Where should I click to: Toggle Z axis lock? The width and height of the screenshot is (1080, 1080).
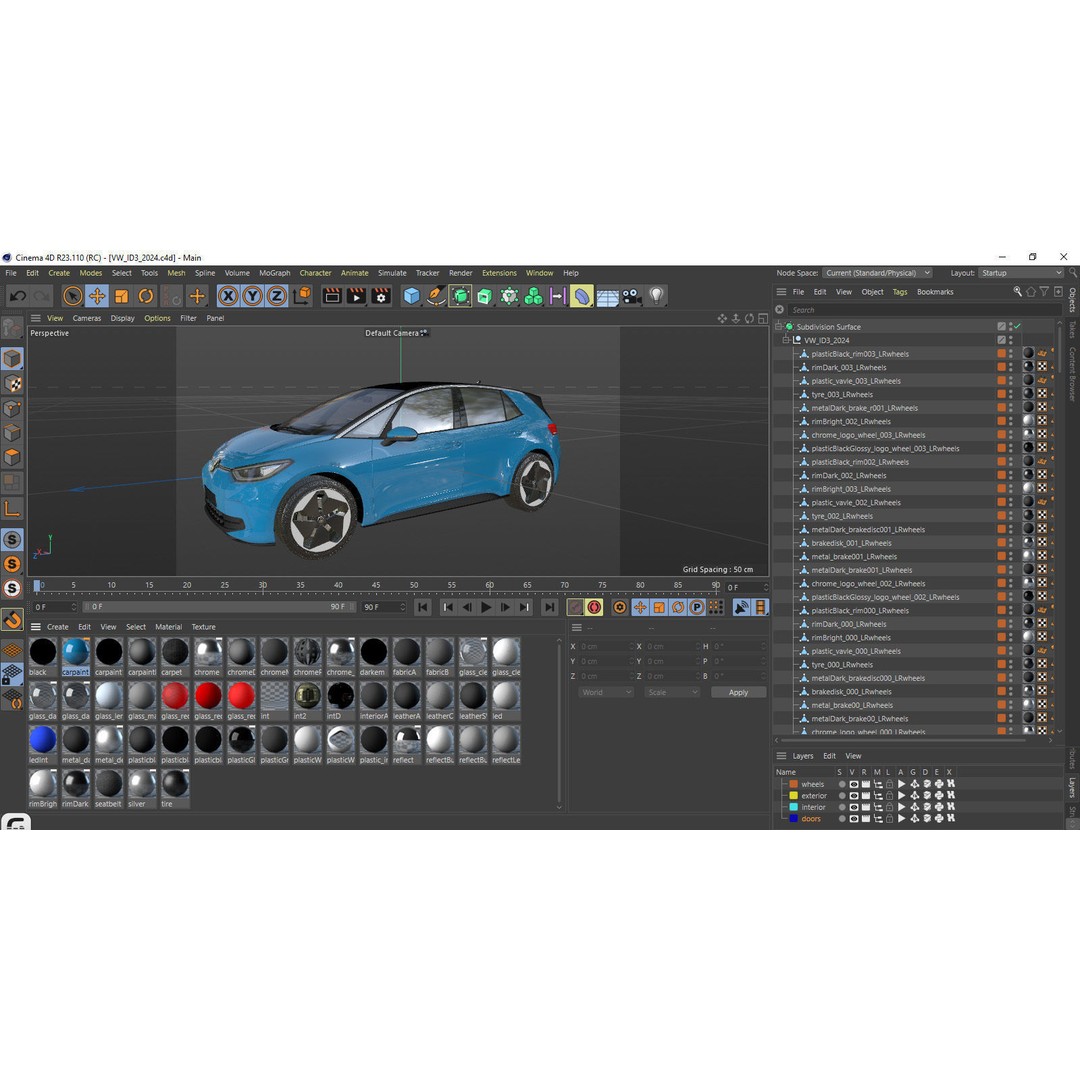point(276,296)
